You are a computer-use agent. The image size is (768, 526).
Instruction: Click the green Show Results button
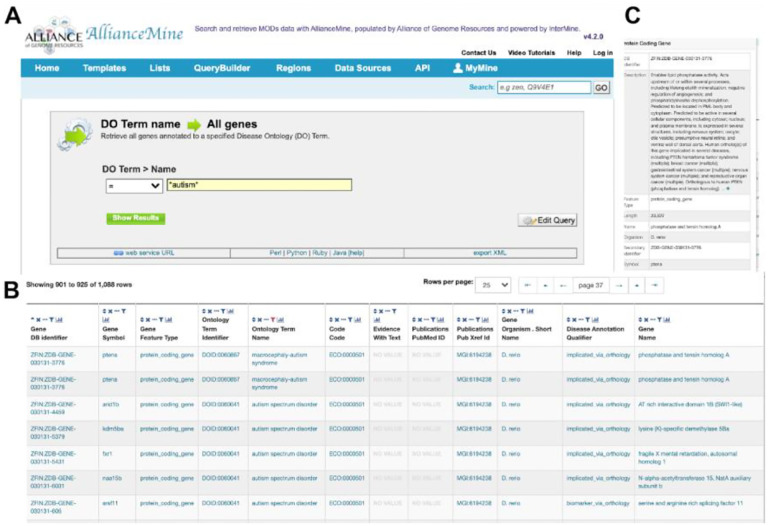[136, 218]
